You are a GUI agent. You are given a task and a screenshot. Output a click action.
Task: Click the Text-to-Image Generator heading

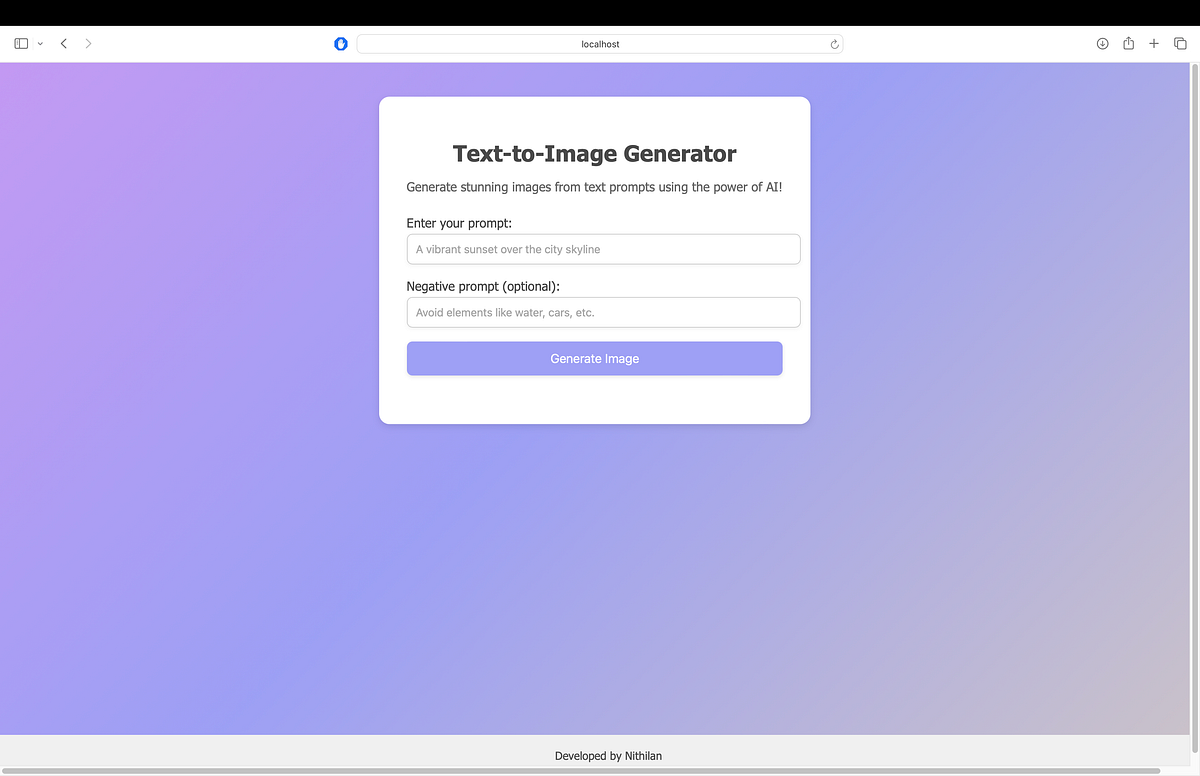595,154
